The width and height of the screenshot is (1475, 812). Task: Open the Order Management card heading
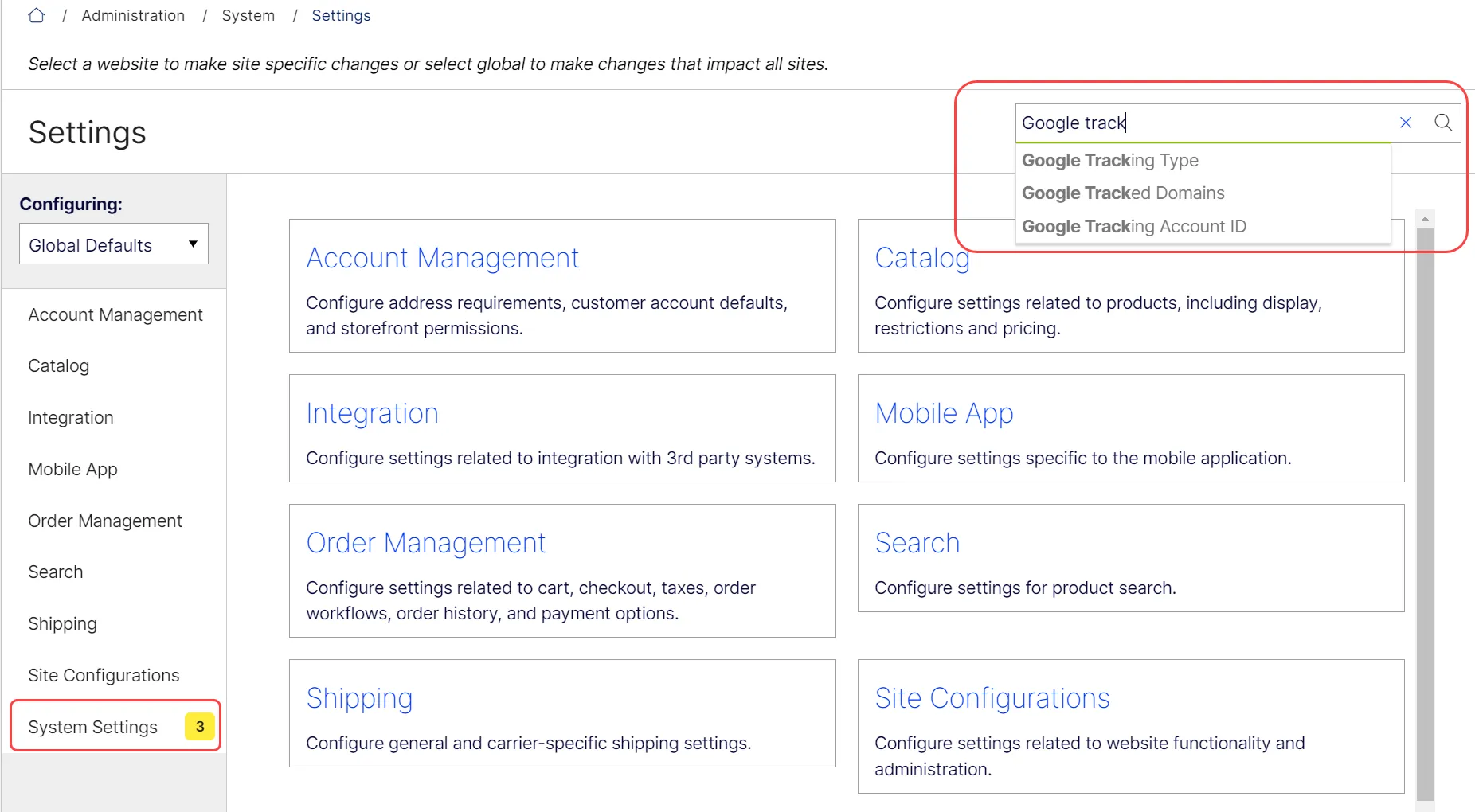426,543
